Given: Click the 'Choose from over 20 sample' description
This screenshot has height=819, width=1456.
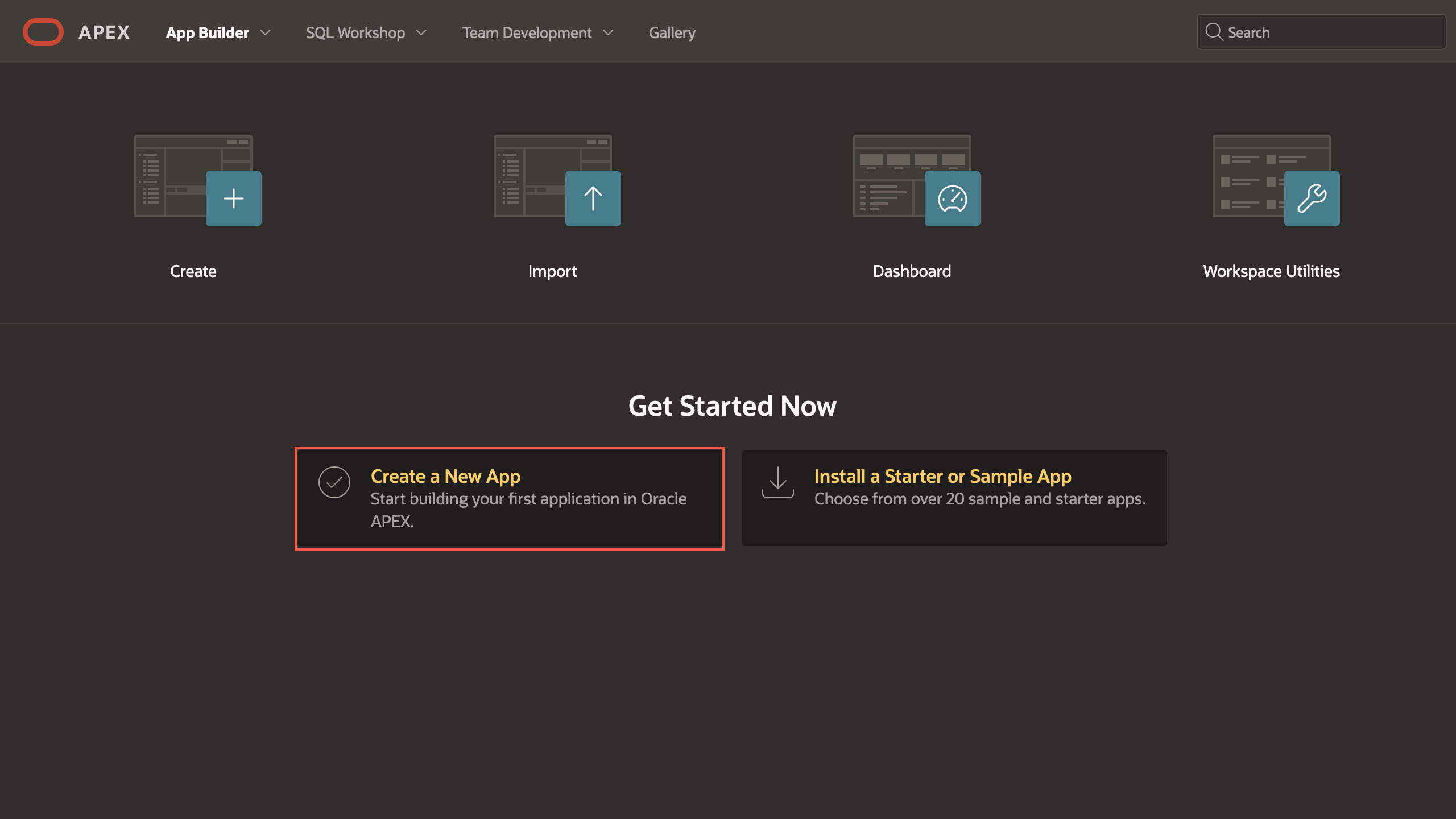Looking at the screenshot, I should coord(980,499).
